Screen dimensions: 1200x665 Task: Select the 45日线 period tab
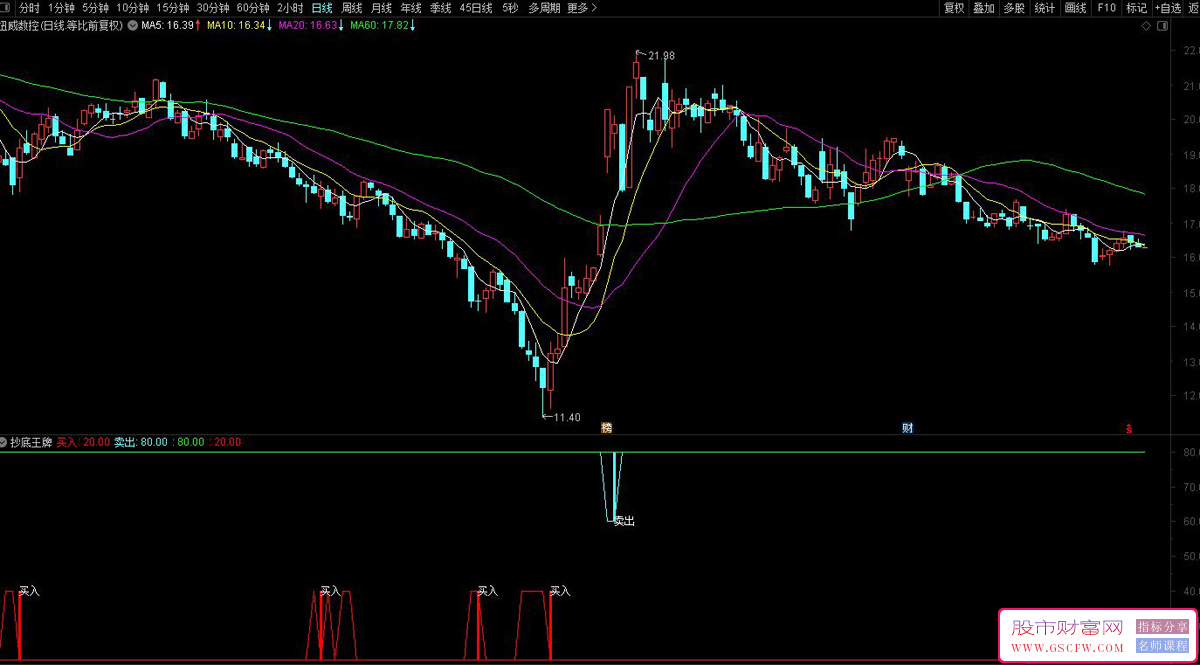pos(476,8)
